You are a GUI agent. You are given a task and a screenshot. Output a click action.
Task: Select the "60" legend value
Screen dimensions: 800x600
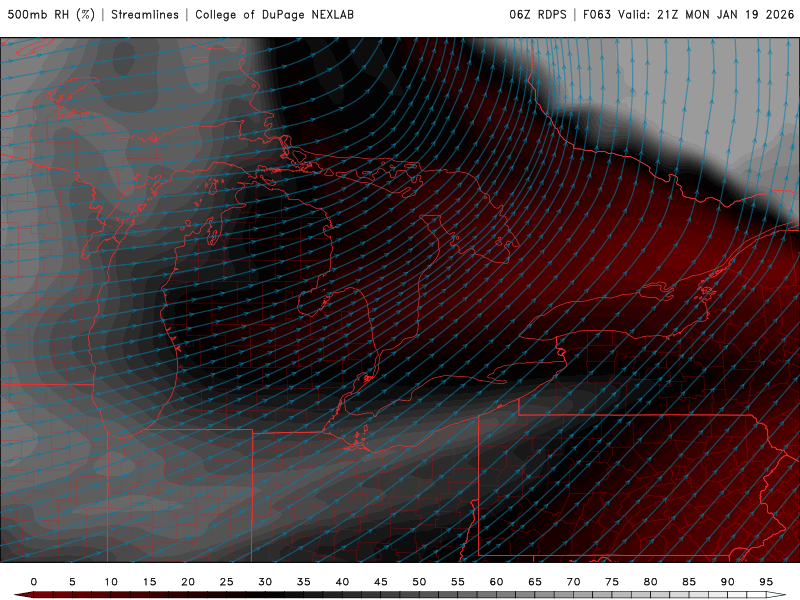point(496,582)
